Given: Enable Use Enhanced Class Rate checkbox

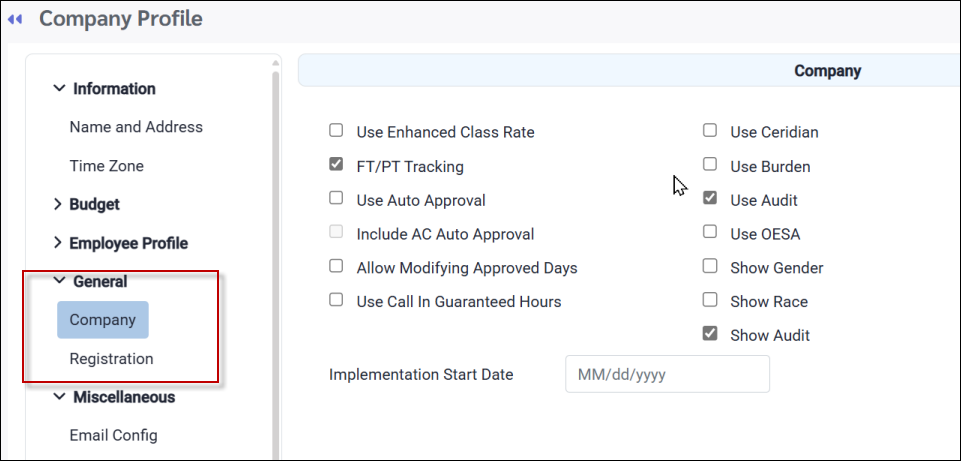Looking at the screenshot, I should point(336,131).
